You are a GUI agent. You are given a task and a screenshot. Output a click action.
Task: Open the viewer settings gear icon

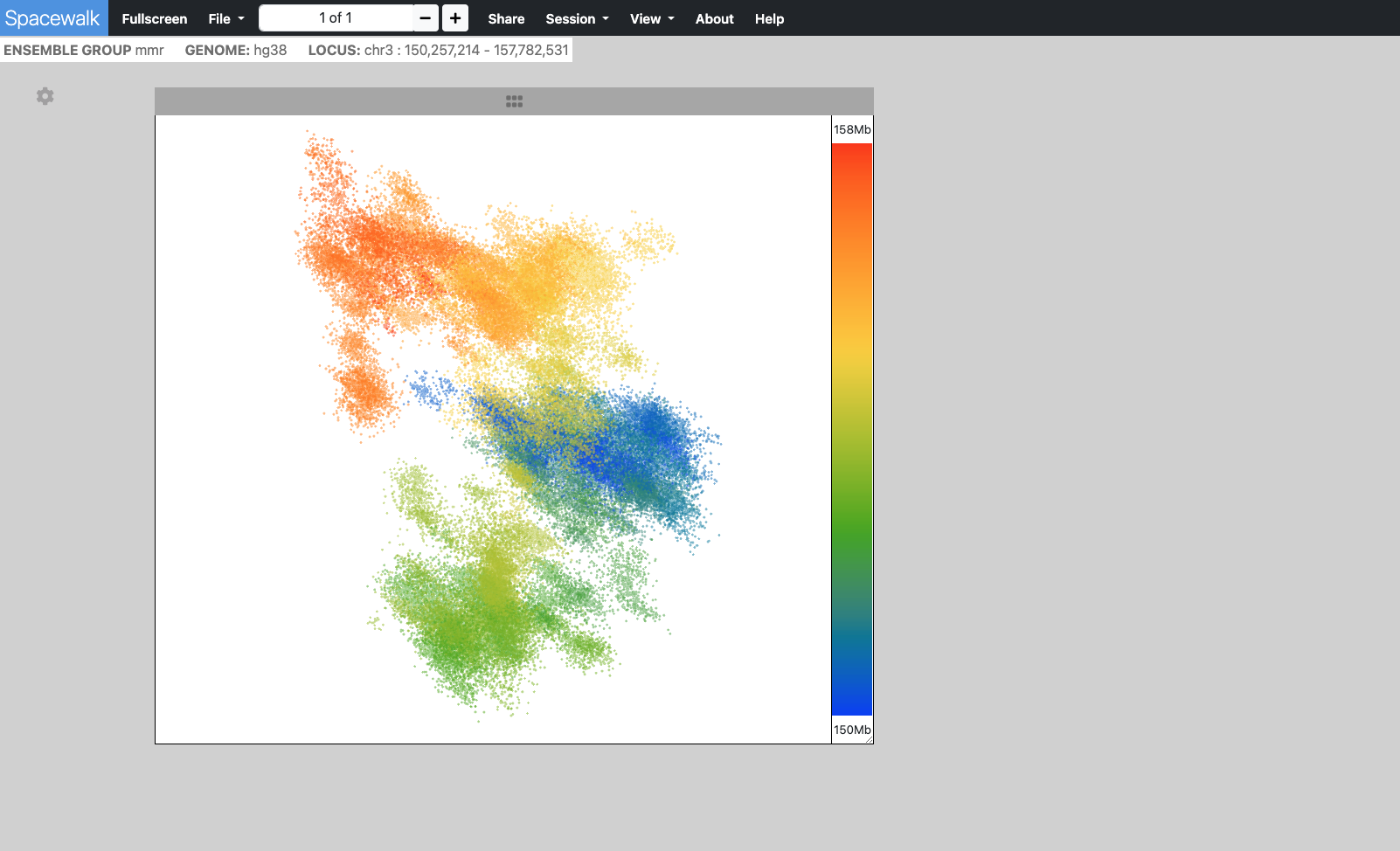(45, 96)
